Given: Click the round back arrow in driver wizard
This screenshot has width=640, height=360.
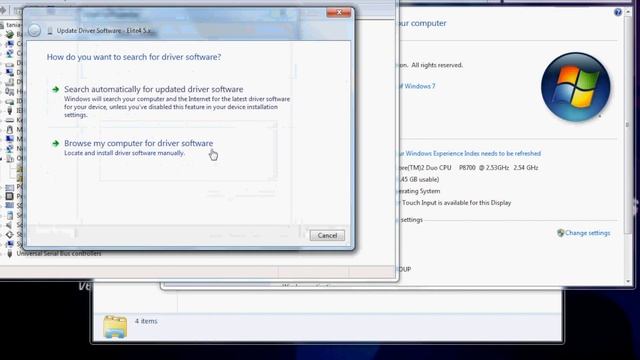Looking at the screenshot, I should pyautogui.click(x=34, y=31).
